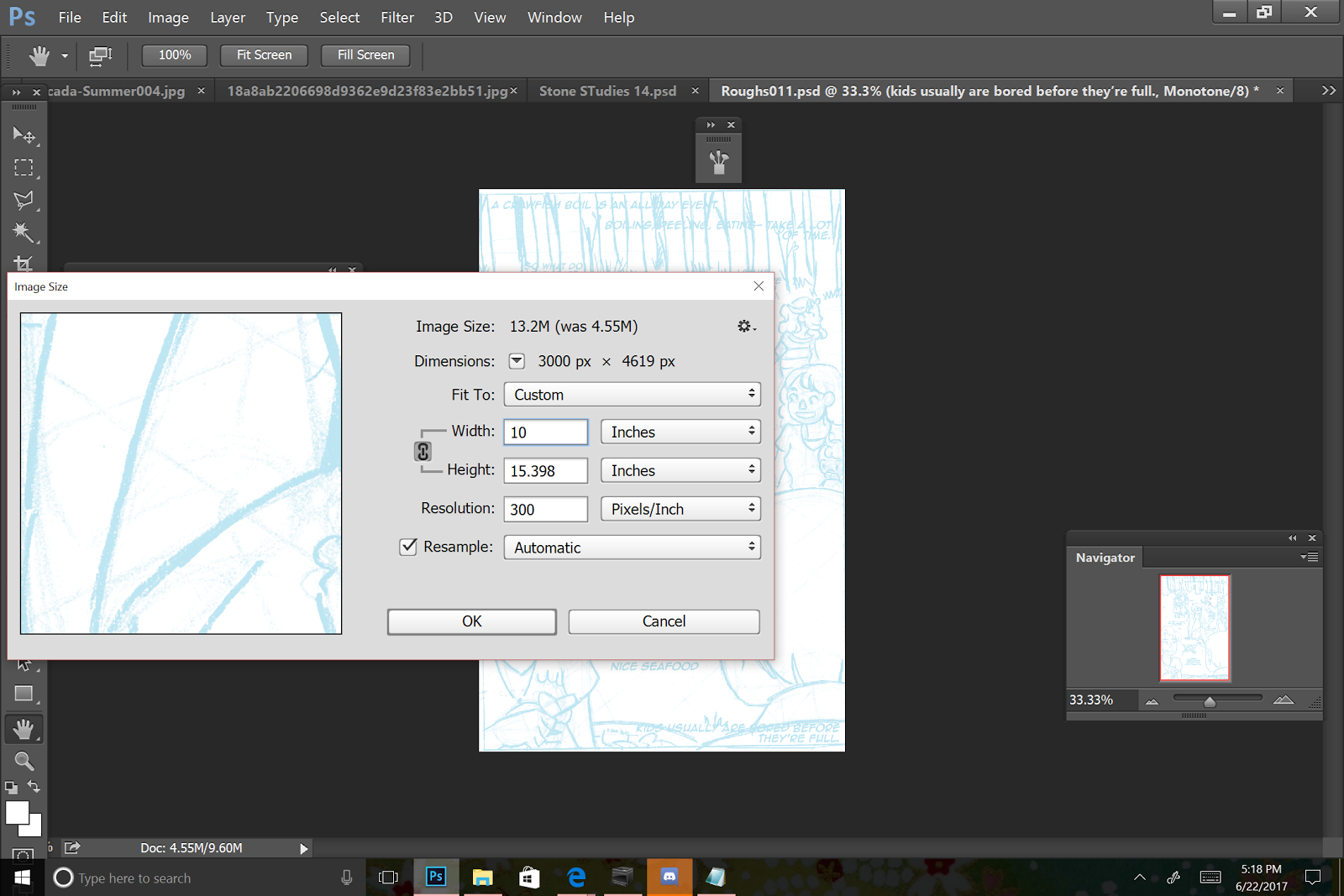Click the Navigator zoom out icon
The width and height of the screenshot is (1344, 896).
(1152, 701)
